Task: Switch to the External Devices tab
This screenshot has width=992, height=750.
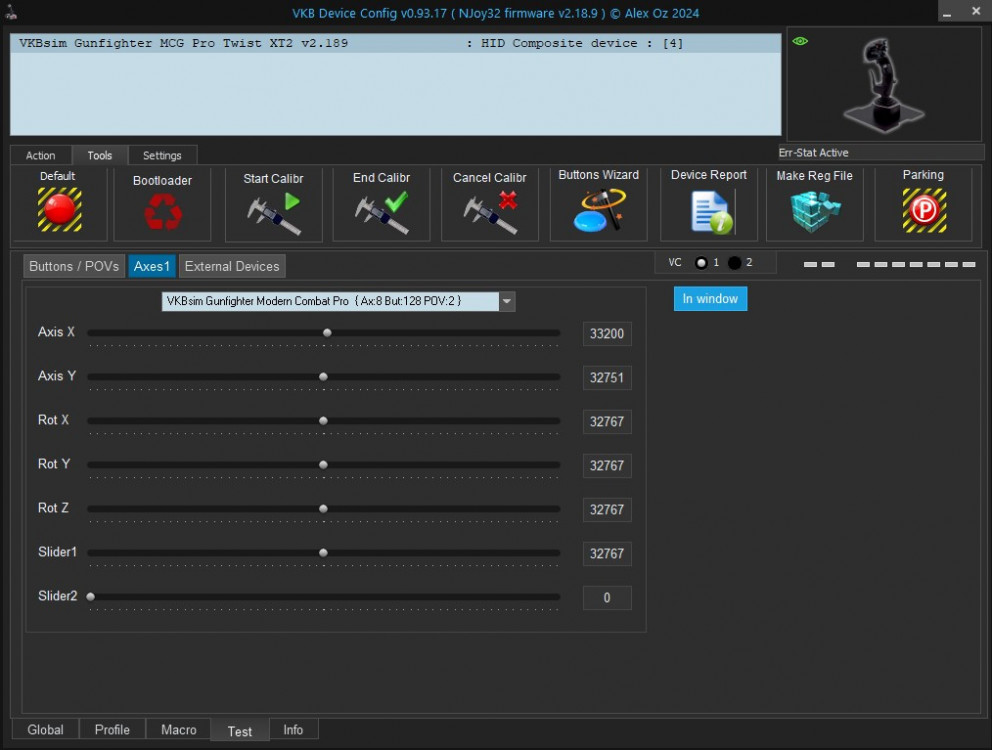Action: pyautogui.click(x=232, y=266)
